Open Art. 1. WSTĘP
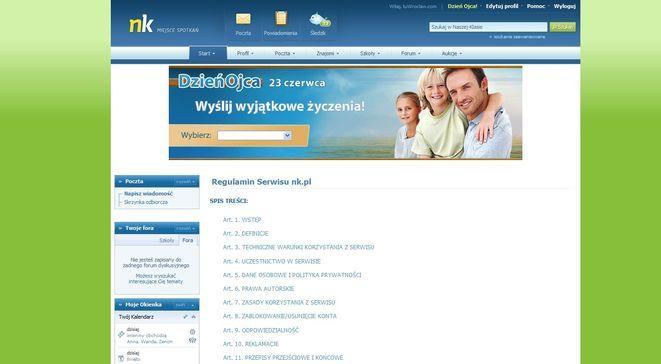 tap(242, 220)
